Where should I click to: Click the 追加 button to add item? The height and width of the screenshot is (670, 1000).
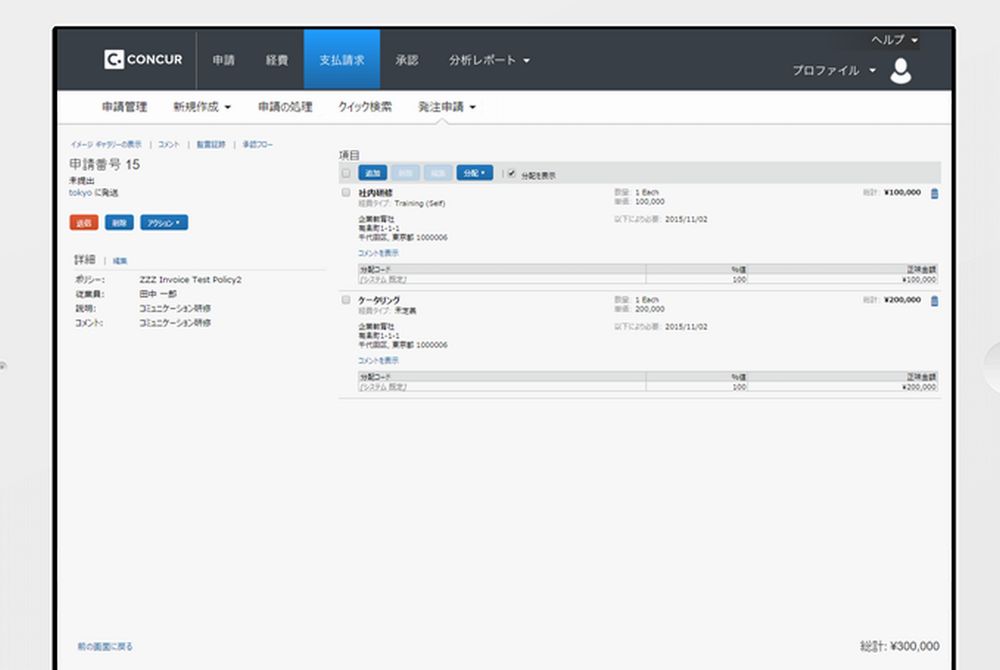pyautogui.click(x=372, y=173)
